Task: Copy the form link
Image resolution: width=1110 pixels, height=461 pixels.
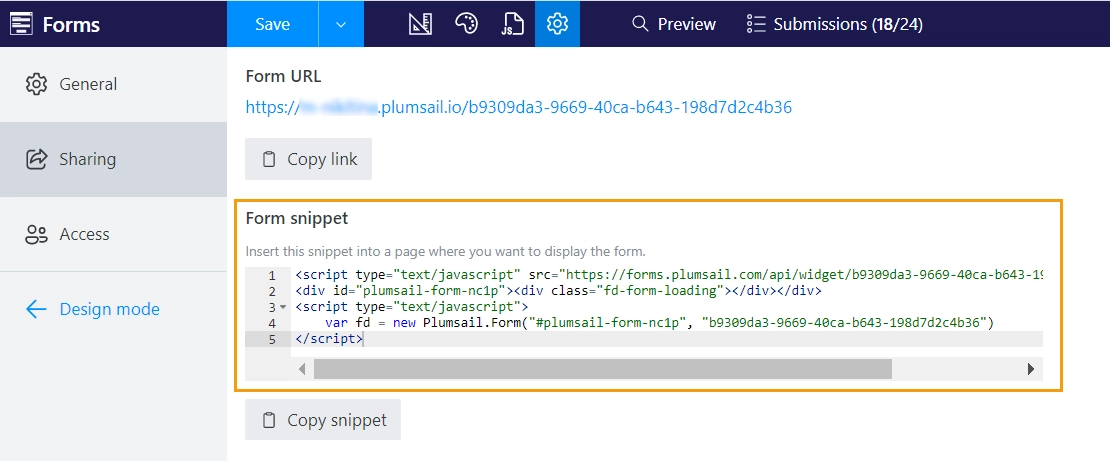Action: click(308, 159)
